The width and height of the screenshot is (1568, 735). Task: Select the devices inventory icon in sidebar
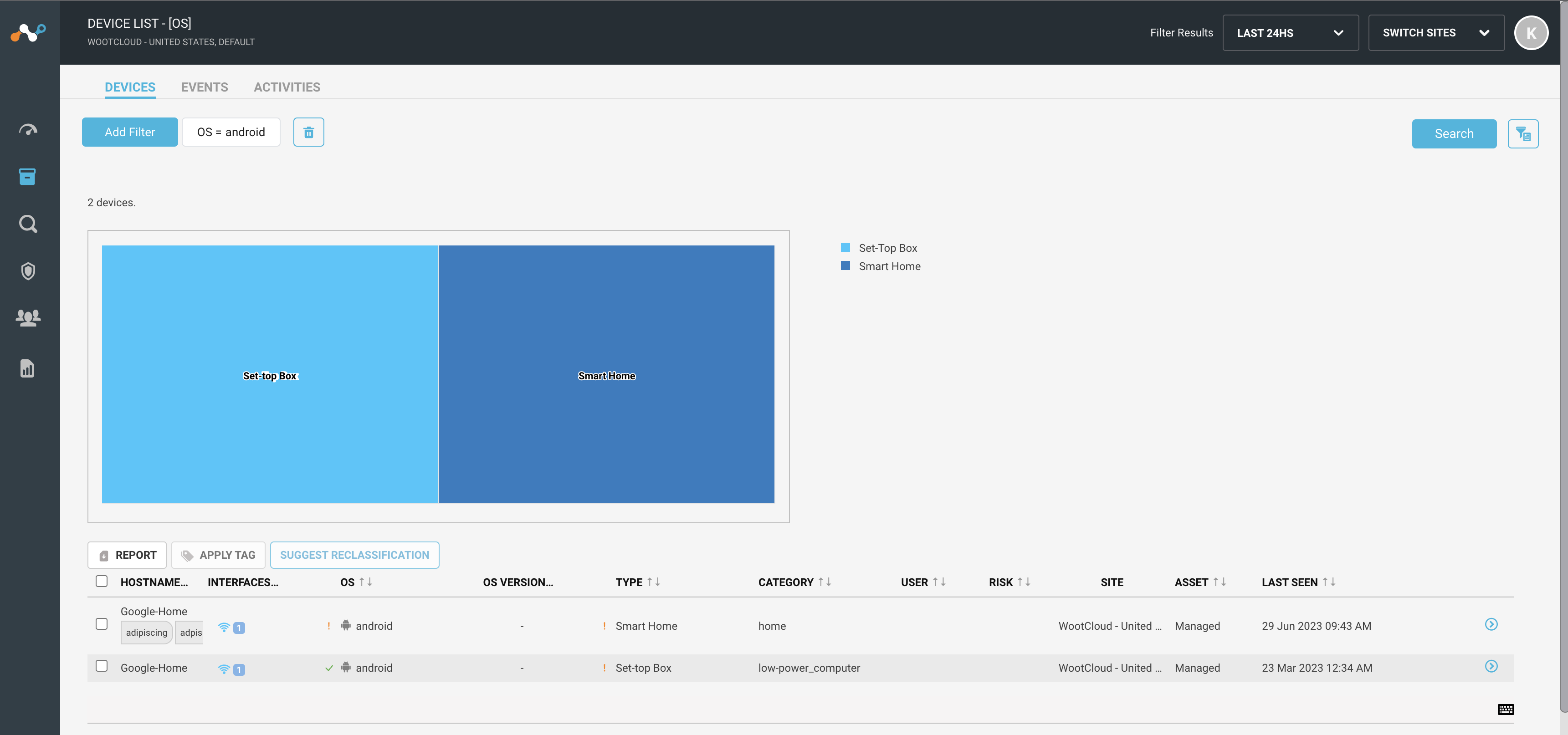[28, 176]
